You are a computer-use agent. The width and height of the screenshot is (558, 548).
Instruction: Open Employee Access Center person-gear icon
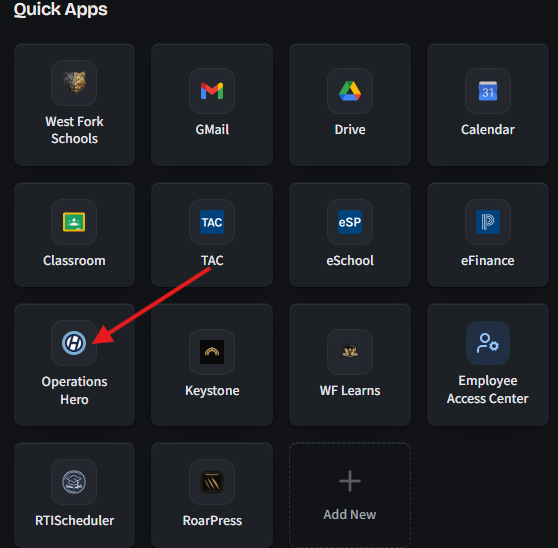488,343
